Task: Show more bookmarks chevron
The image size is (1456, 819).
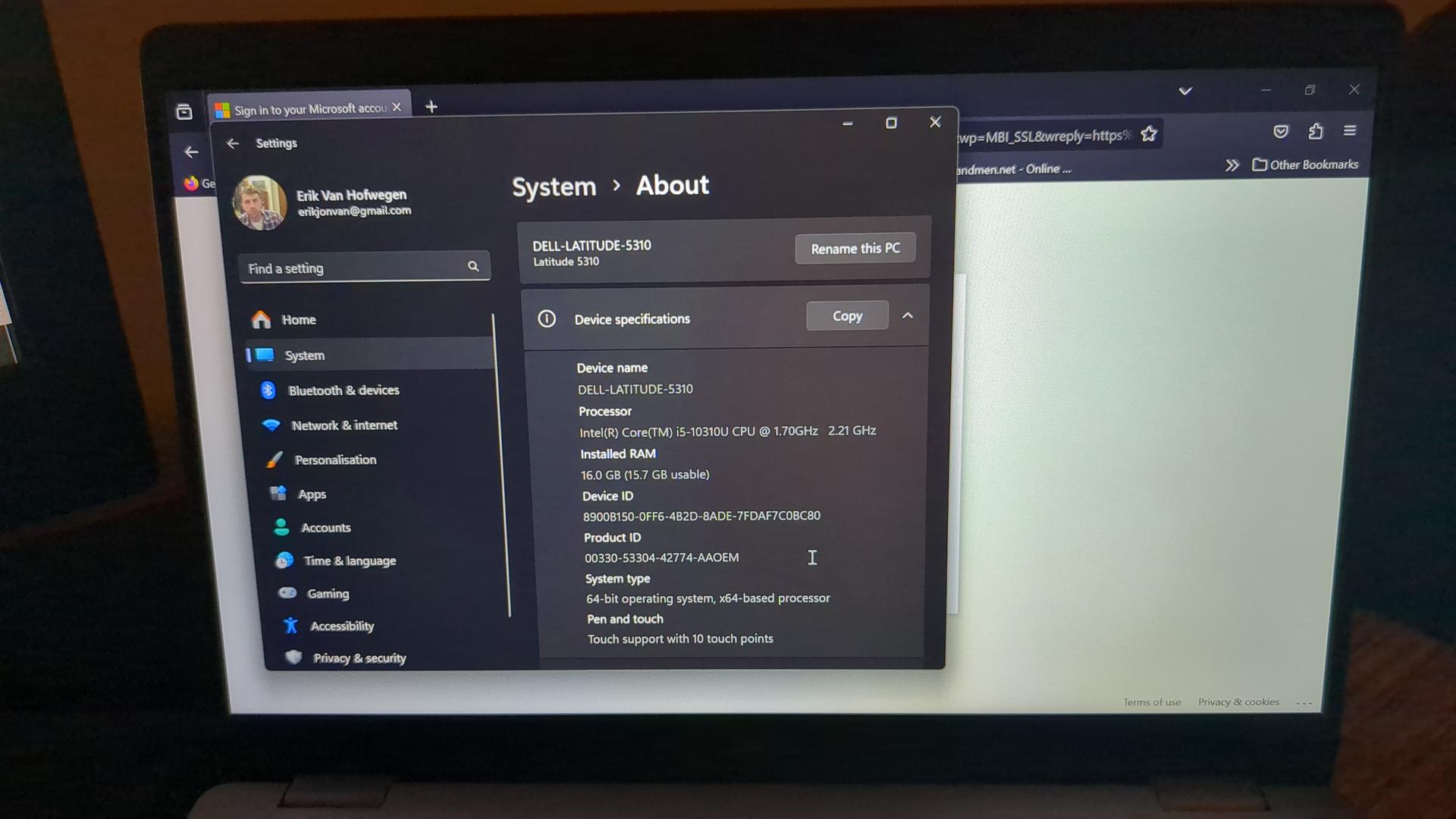Action: (1232, 165)
